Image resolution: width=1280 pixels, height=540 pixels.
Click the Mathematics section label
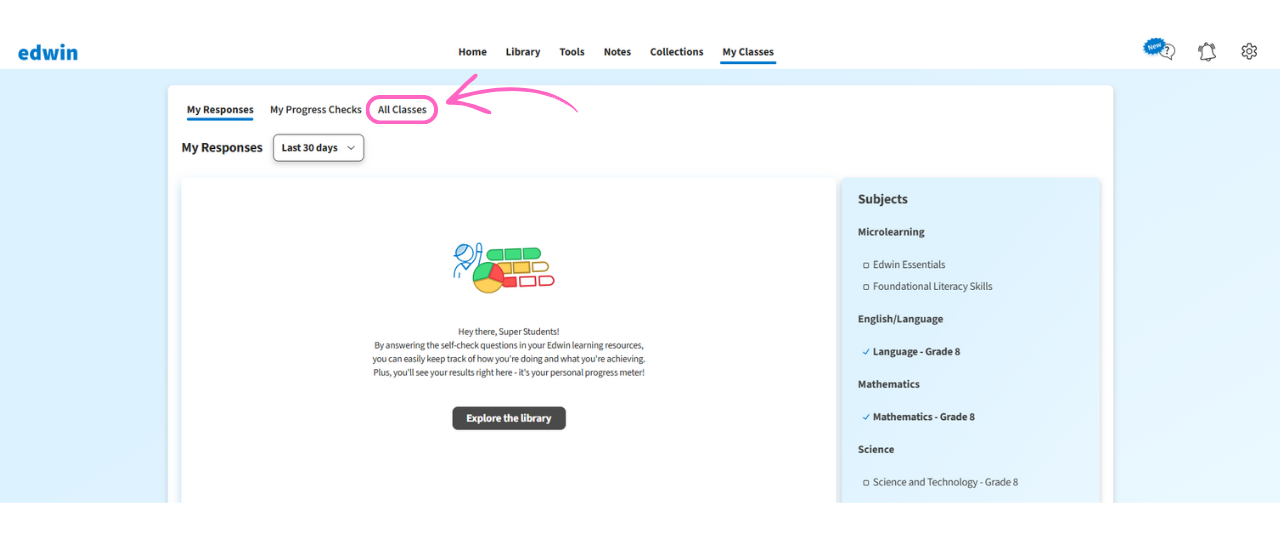tap(889, 384)
